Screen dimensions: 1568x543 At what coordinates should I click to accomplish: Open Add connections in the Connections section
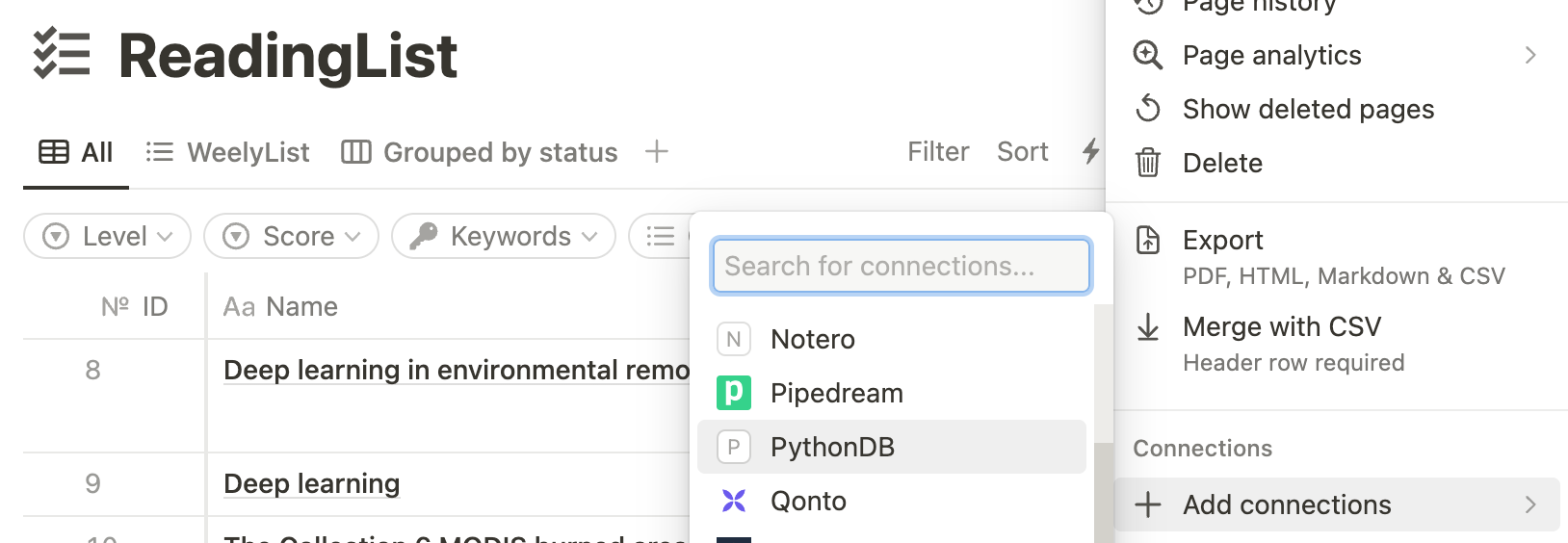[1337, 504]
